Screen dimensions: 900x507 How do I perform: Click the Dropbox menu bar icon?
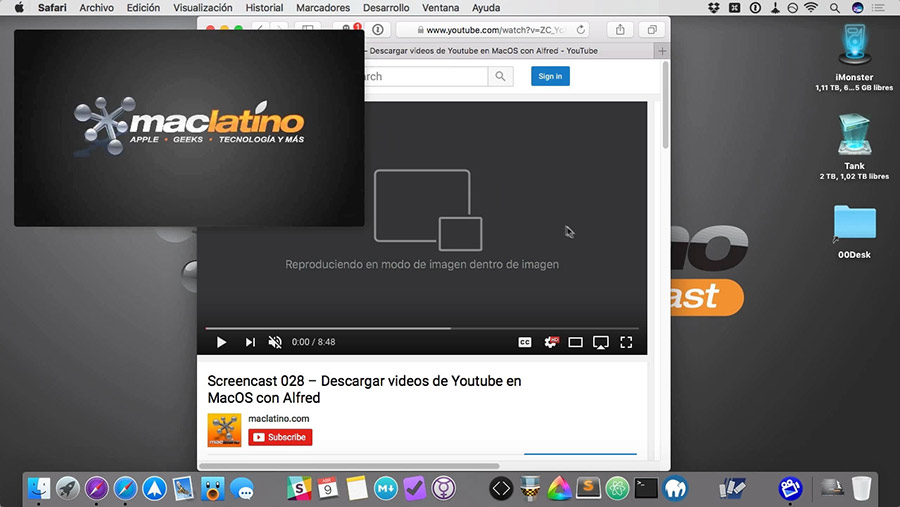tap(713, 7)
